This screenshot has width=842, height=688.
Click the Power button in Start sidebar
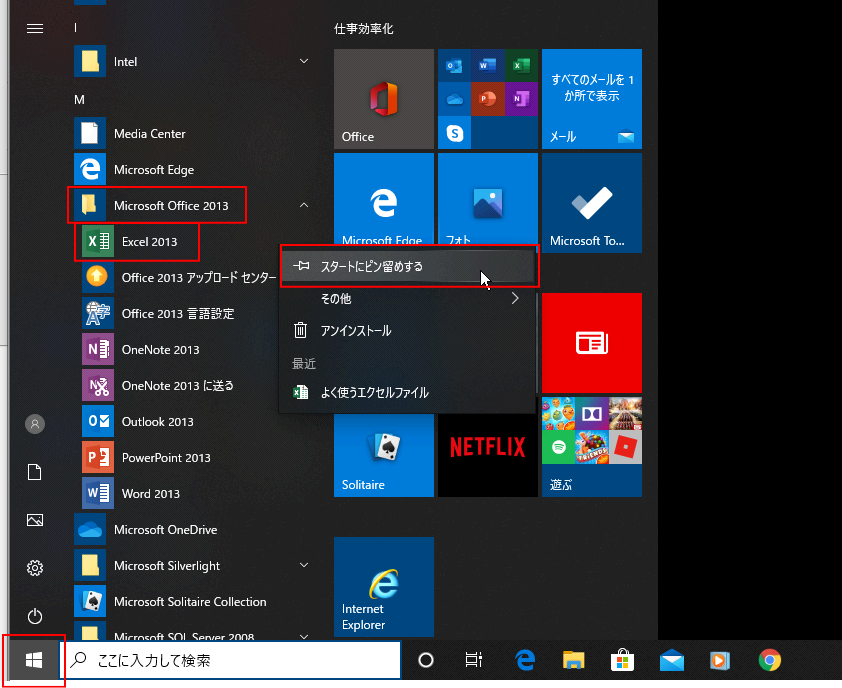(x=35, y=616)
